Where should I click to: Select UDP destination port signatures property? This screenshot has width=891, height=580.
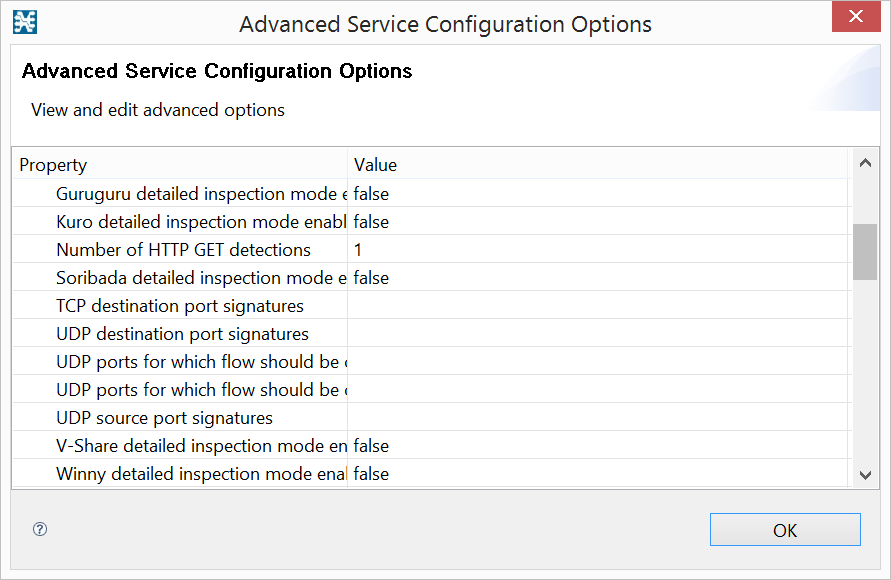point(182,334)
